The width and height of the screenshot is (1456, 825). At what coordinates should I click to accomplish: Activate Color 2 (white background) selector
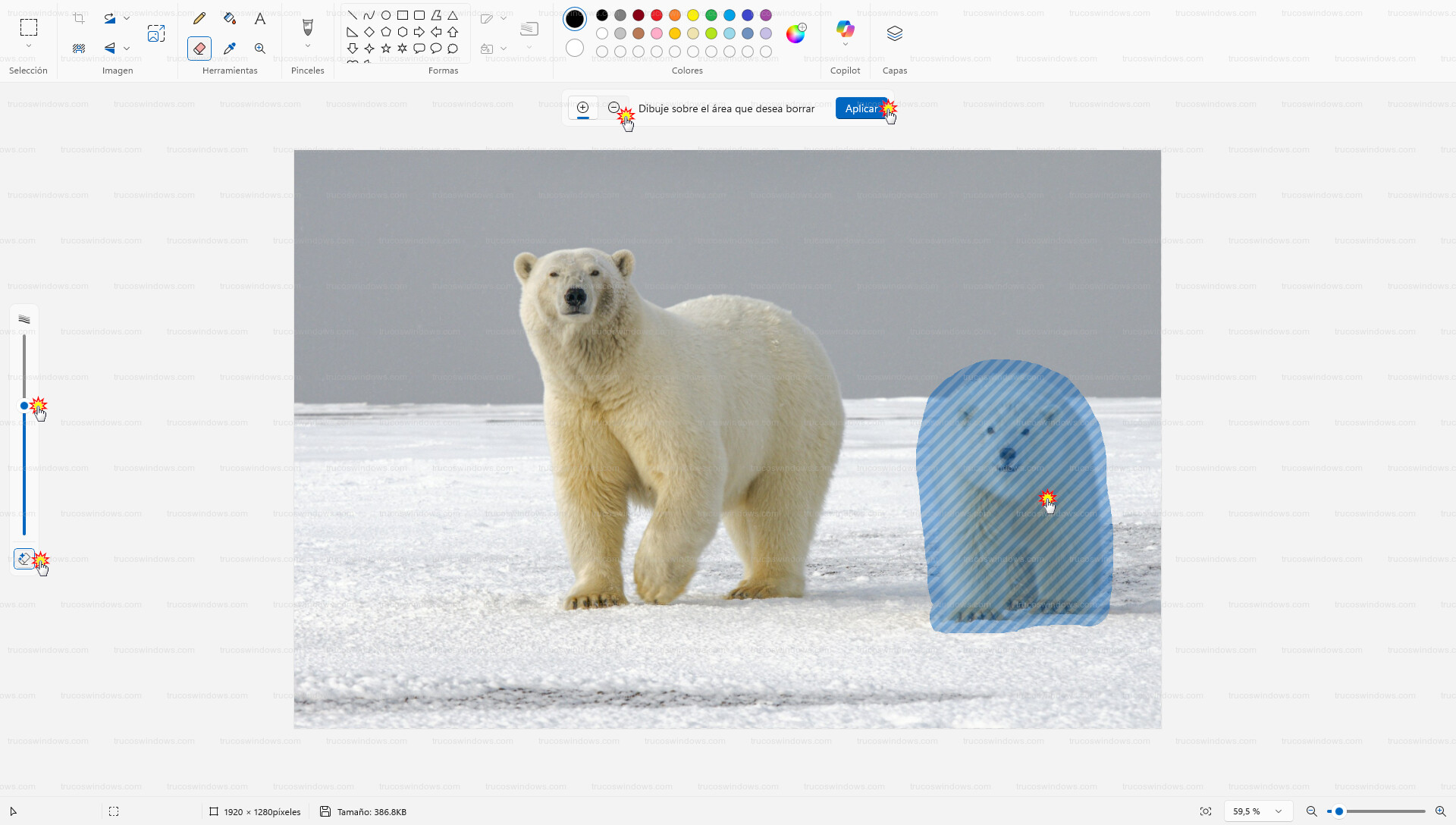[575, 48]
